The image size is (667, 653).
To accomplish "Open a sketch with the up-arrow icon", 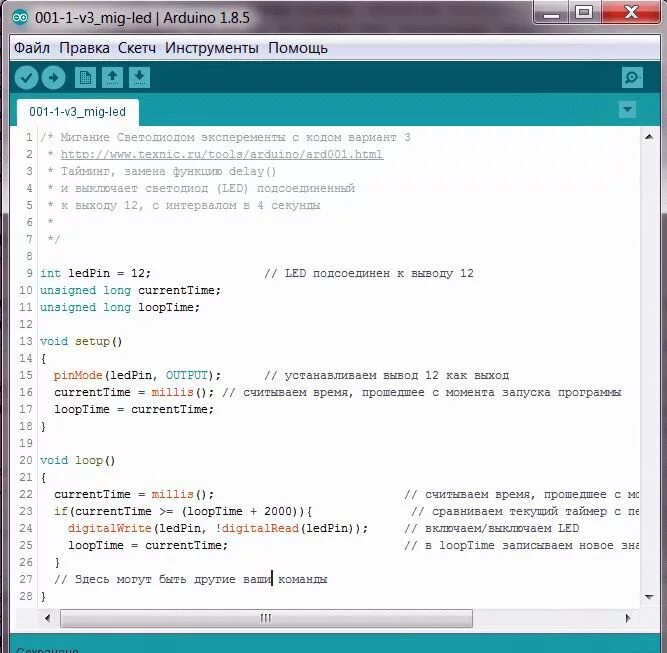I will [x=112, y=78].
